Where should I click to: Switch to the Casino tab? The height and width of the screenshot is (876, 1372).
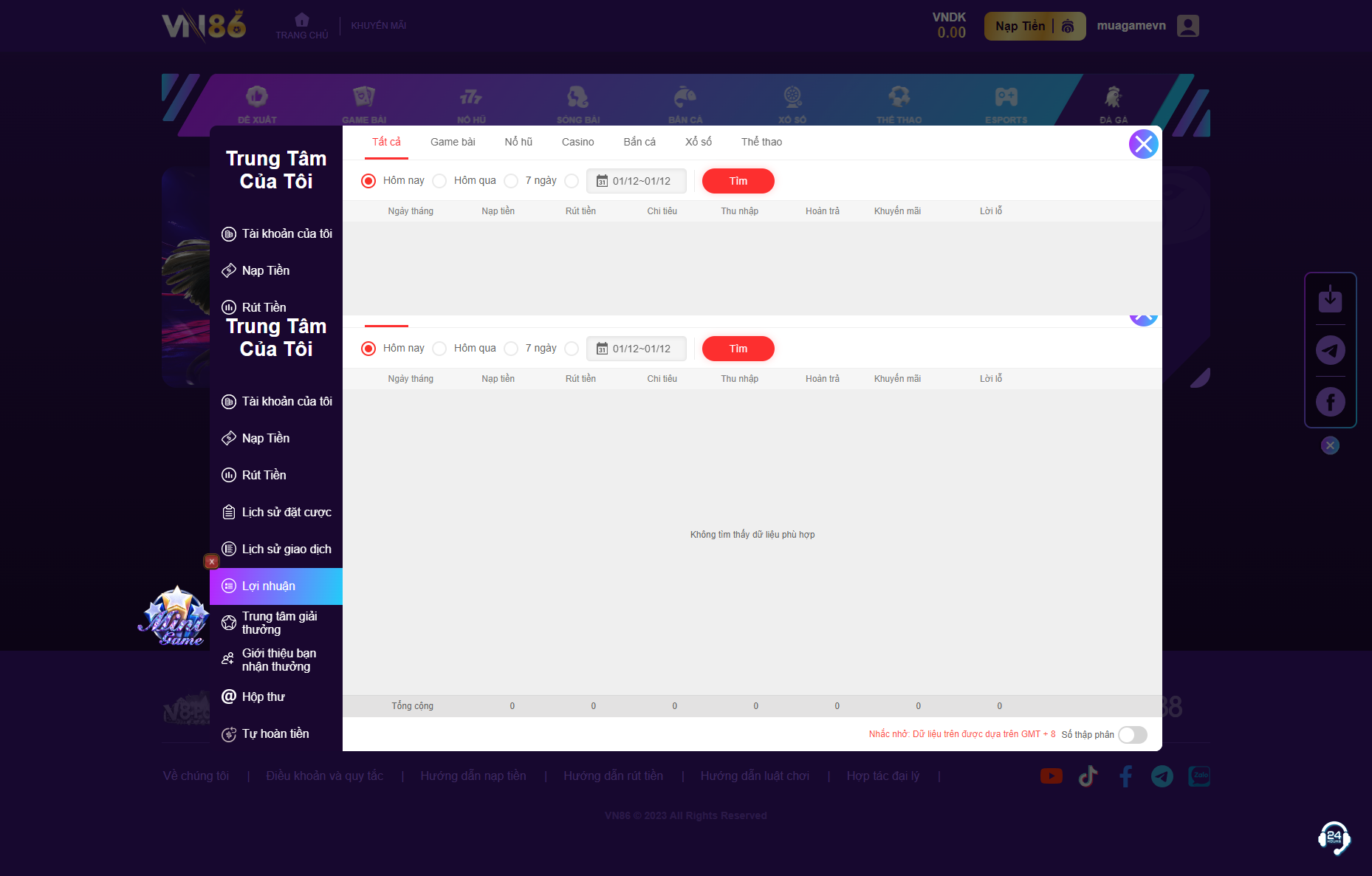[577, 142]
